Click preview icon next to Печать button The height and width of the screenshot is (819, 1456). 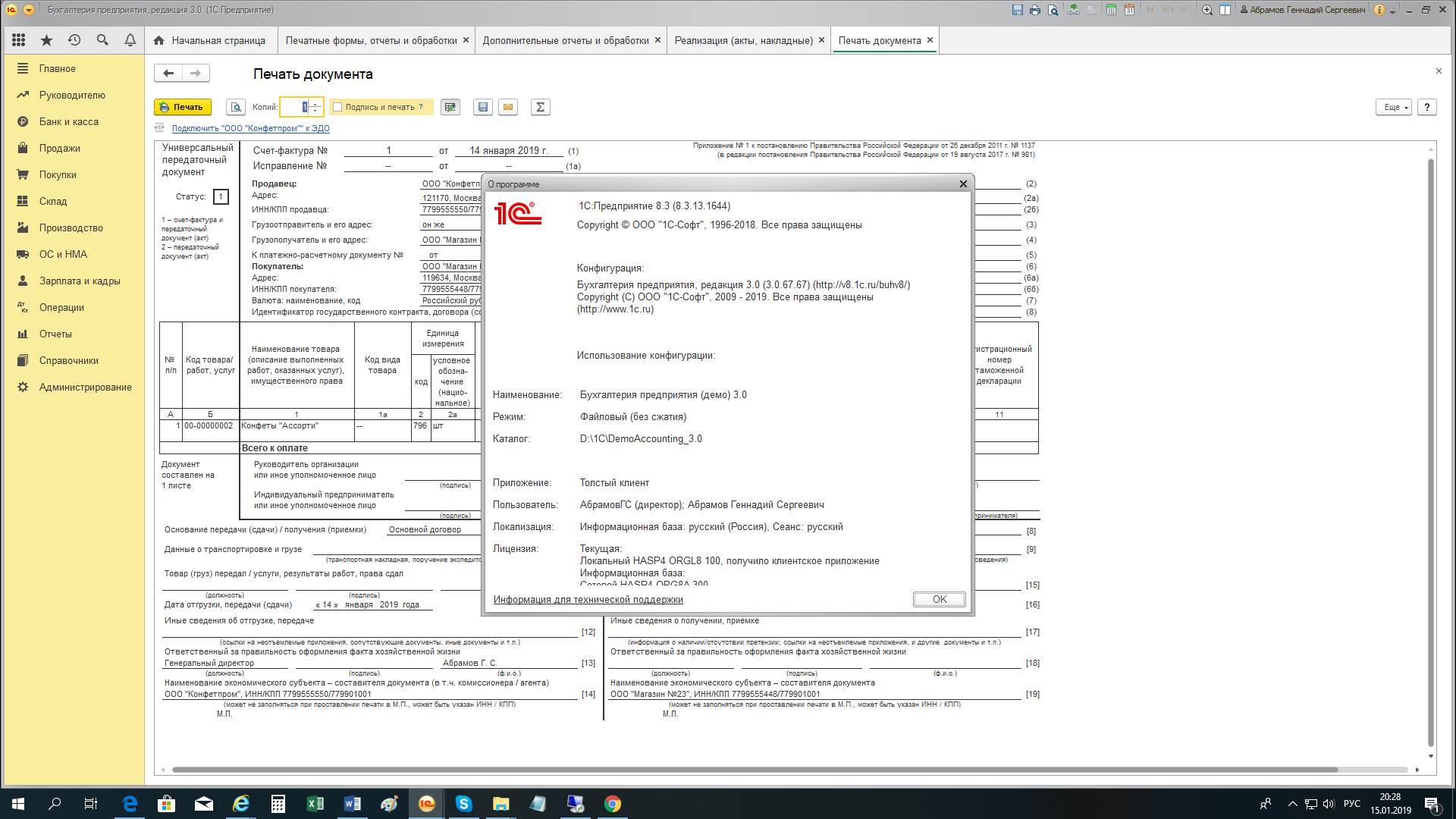point(236,107)
